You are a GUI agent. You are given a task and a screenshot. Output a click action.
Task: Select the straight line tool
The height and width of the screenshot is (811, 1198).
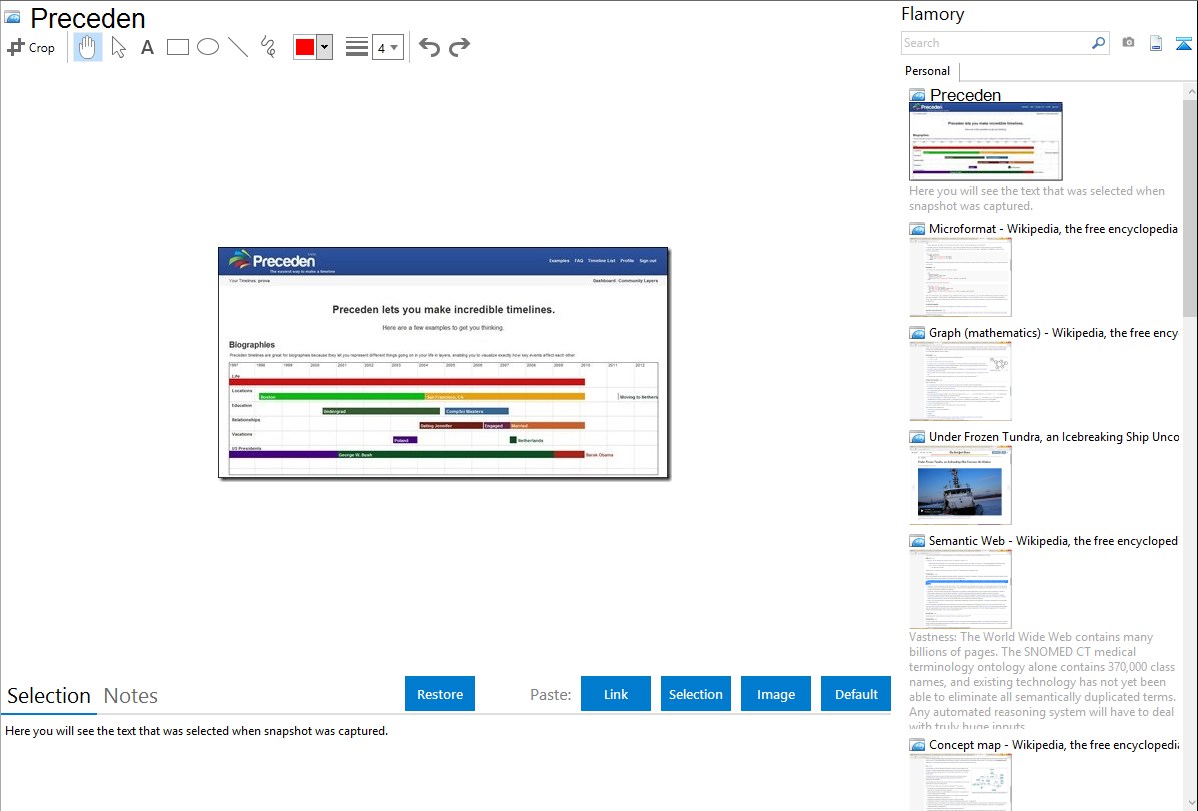(x=238, y=47)
